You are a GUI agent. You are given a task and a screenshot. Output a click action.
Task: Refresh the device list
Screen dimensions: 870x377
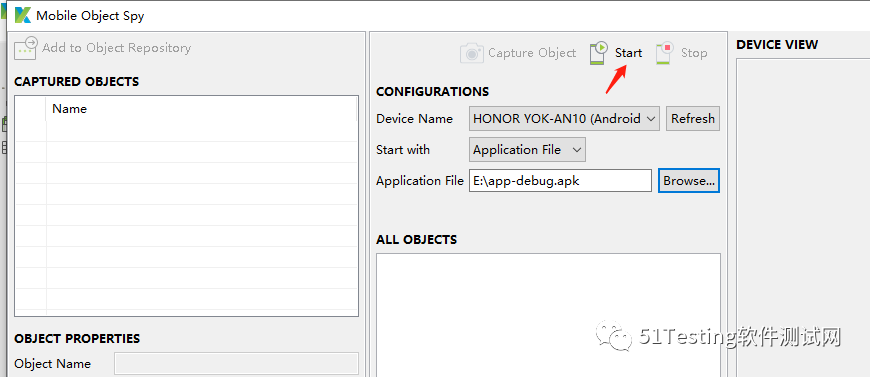click(x=693, y=118)
